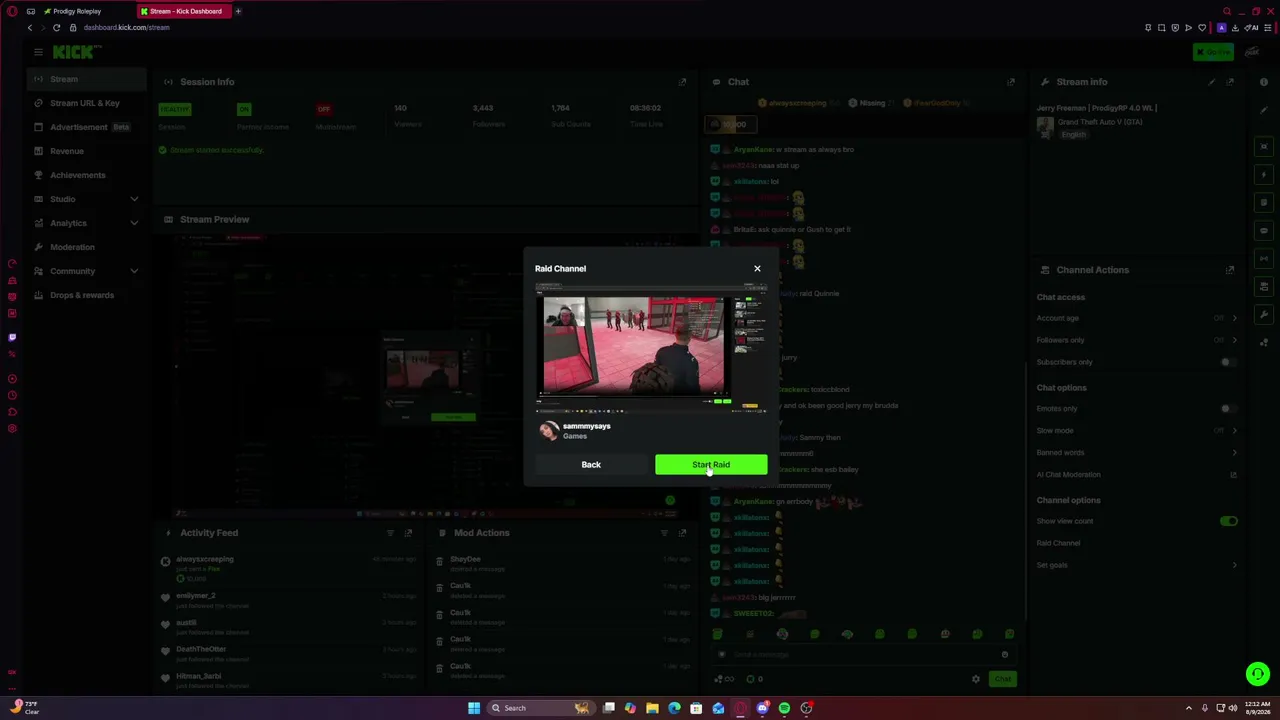Open the Moderation sidebar item
The height and width of the screenshot is (720, 1280).
coord(88,247)
